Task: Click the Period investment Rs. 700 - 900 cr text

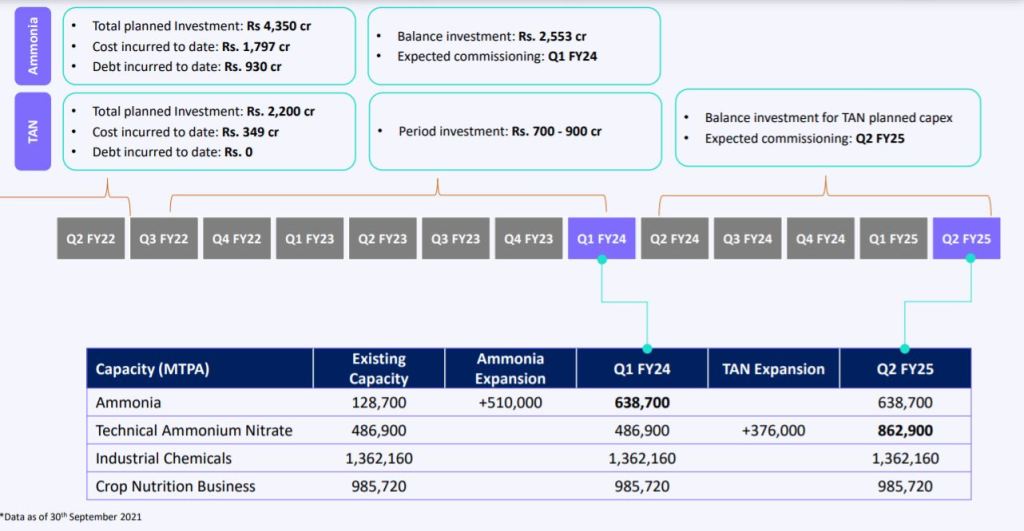Action: point(500,131)
